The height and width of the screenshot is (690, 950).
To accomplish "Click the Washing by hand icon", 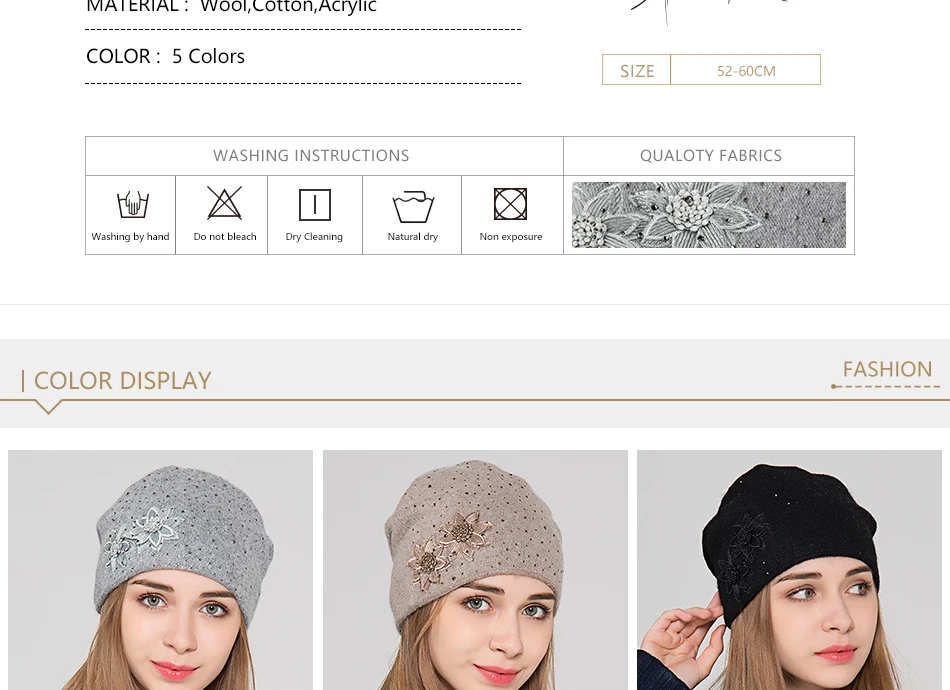I will [133, 204].
